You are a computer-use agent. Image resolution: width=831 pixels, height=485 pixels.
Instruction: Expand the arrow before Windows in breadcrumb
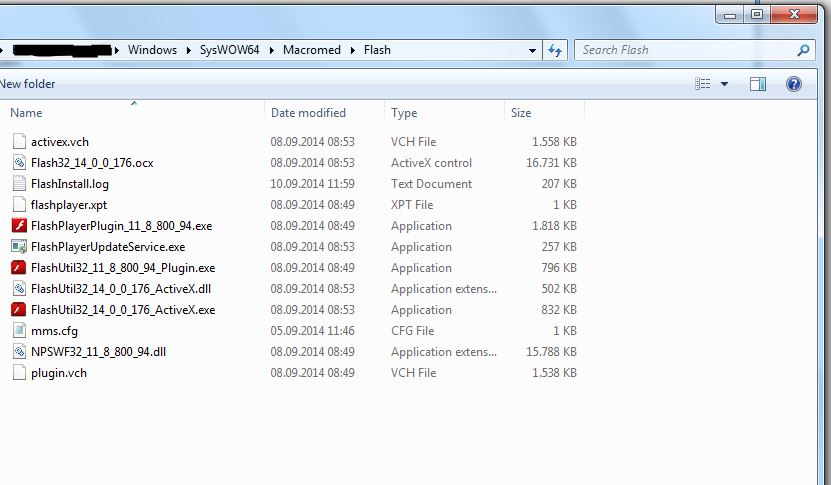[117, 50]
